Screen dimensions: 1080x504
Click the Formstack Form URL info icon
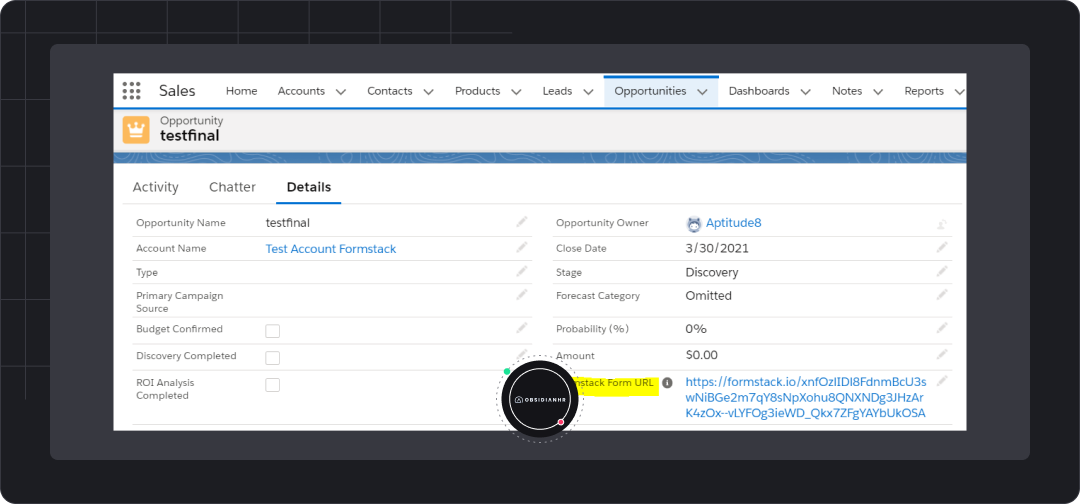coord(667,383)
